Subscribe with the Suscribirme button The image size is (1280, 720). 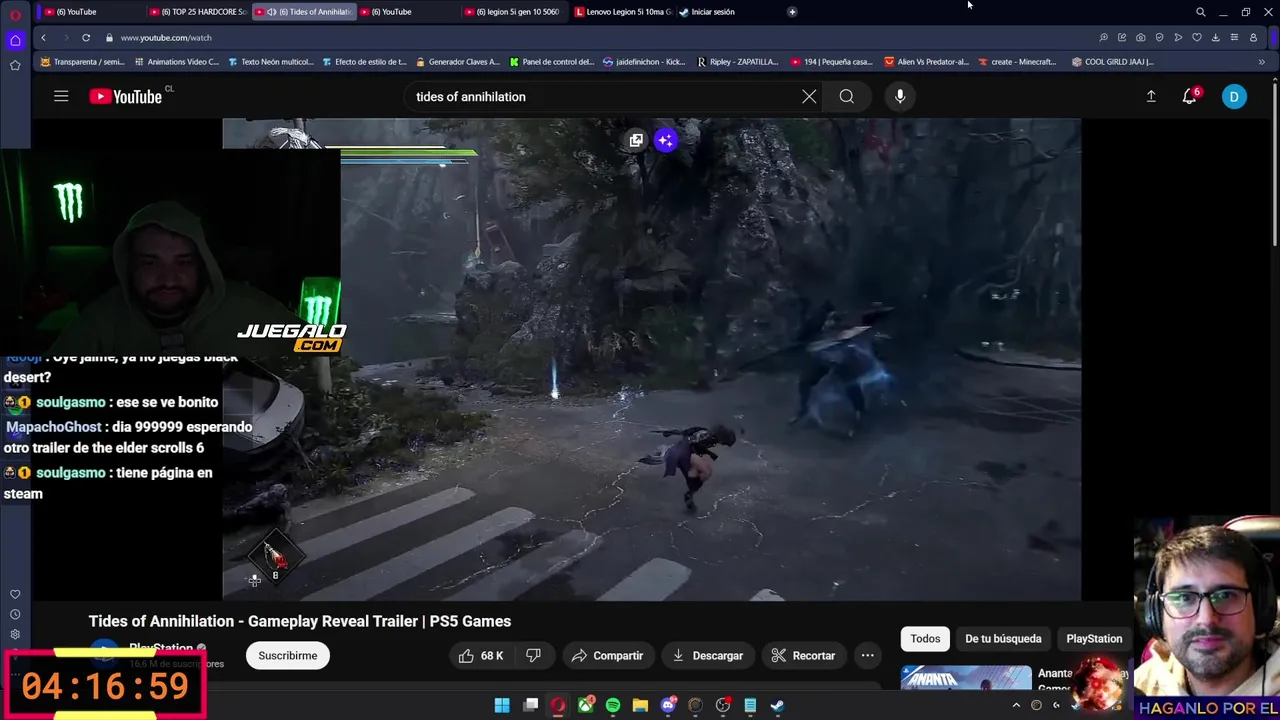pos(288,656)
